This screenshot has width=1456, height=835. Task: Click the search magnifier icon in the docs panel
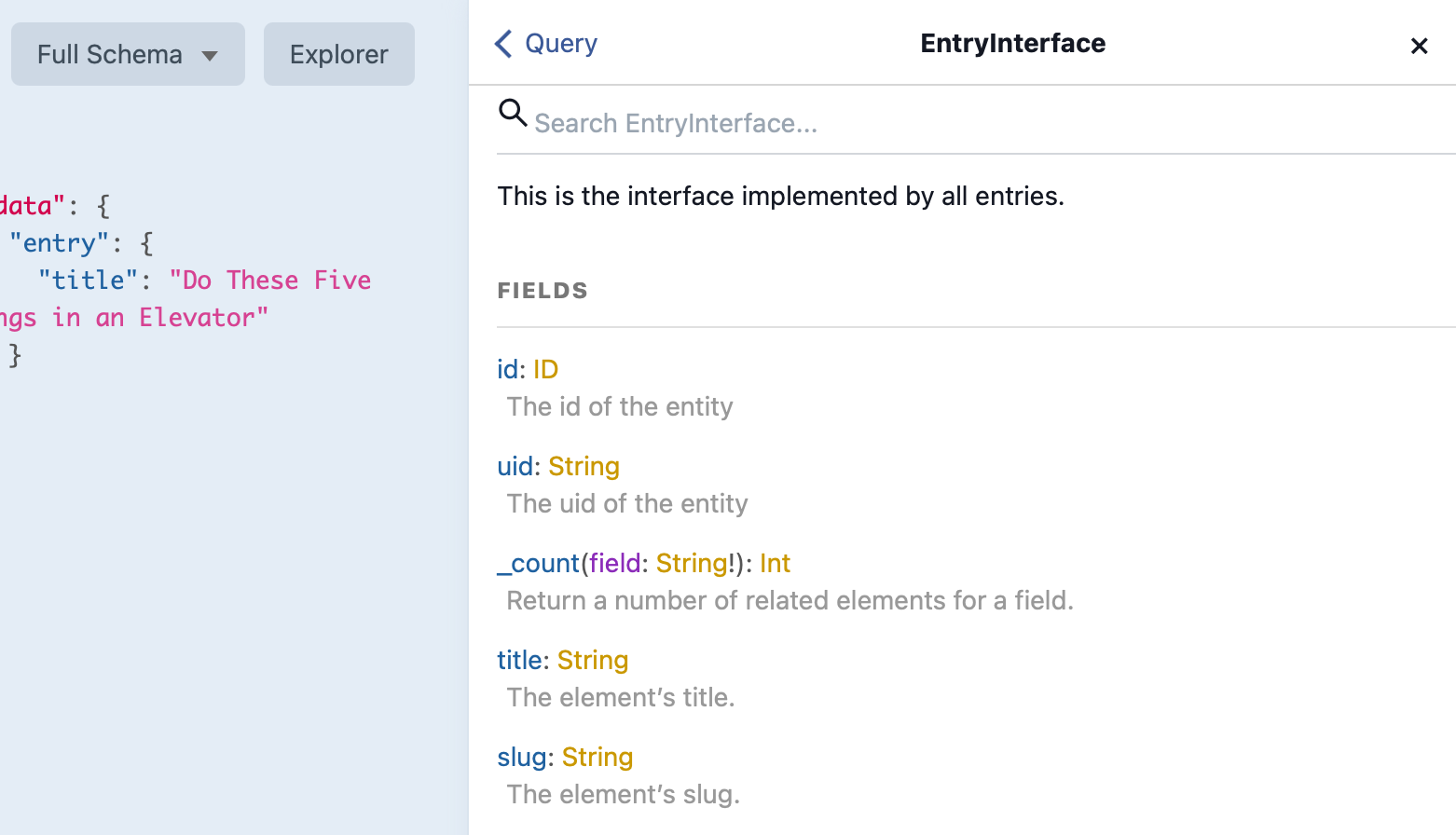[x=512, y=113]
